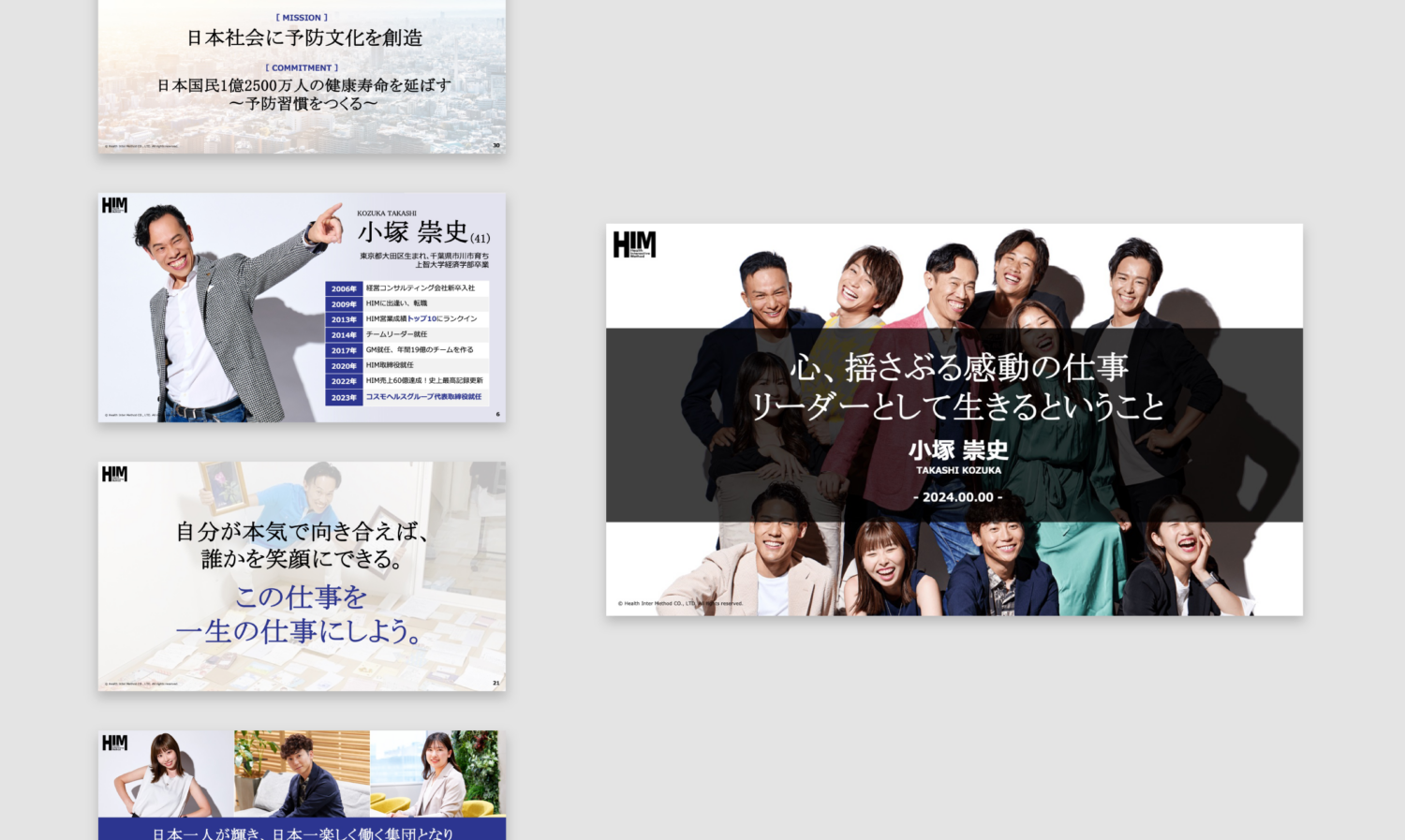Click the [ MISSION ] label
The height and width of the screenshot is (840, 1405).
pyautogui.click(x=302, y=17)
